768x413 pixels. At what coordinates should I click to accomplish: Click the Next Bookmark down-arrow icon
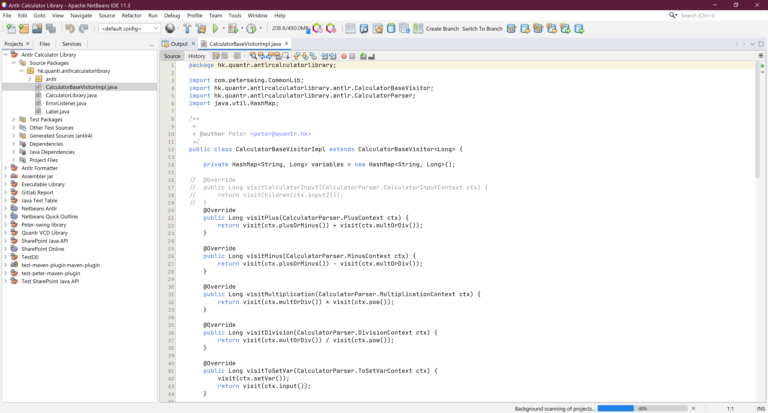click(305, 56)
